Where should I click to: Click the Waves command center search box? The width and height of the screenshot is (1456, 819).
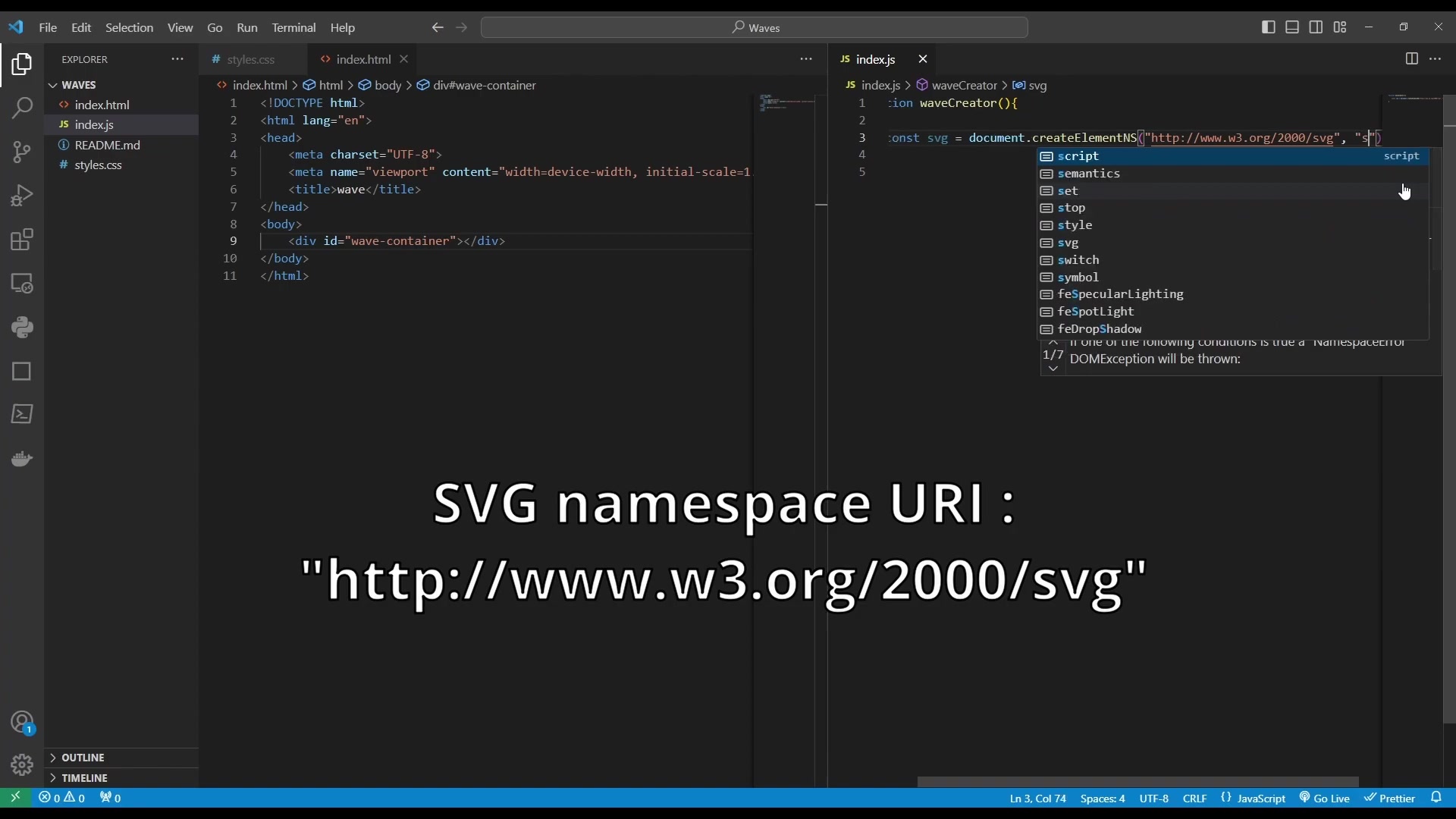pos(755,27)
